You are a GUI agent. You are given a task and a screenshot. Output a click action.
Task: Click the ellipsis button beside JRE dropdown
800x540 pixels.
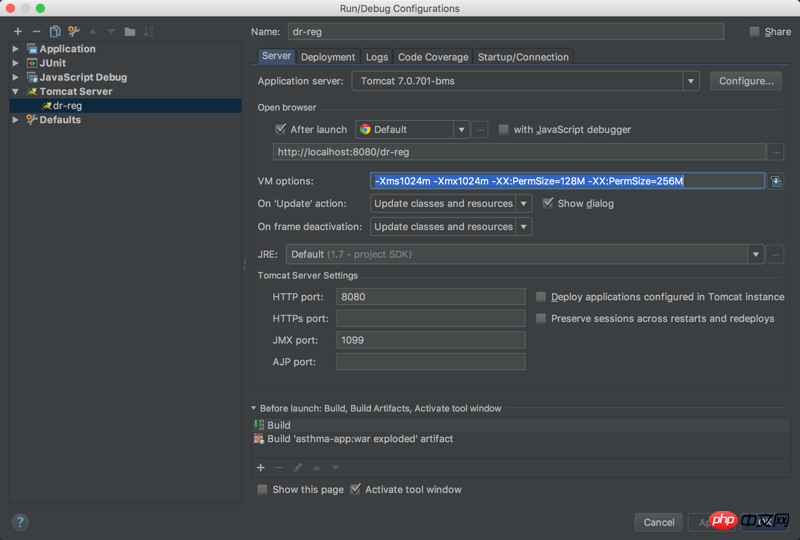(776, 255)
